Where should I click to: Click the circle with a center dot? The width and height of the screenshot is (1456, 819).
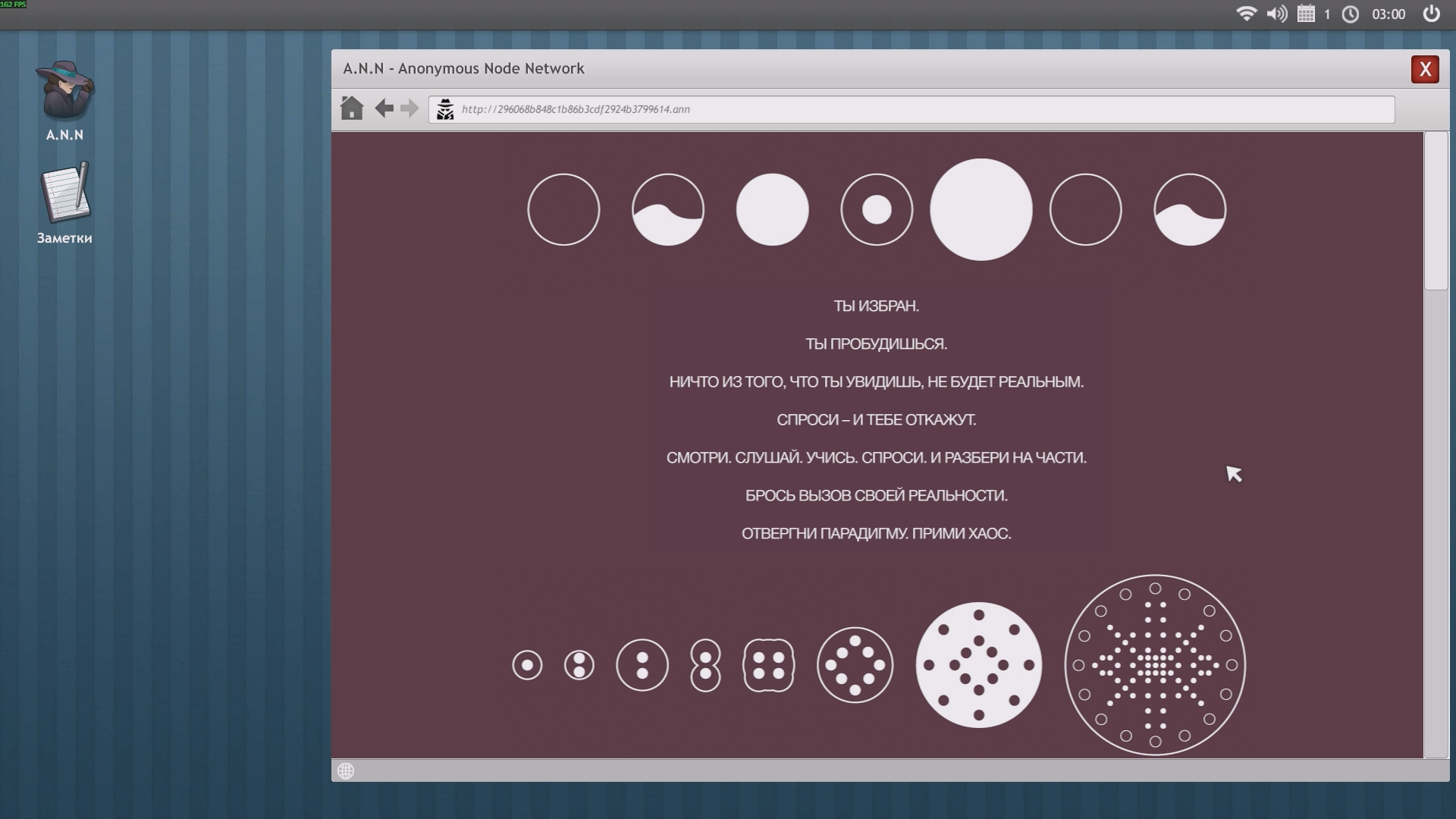coord(877,209)
